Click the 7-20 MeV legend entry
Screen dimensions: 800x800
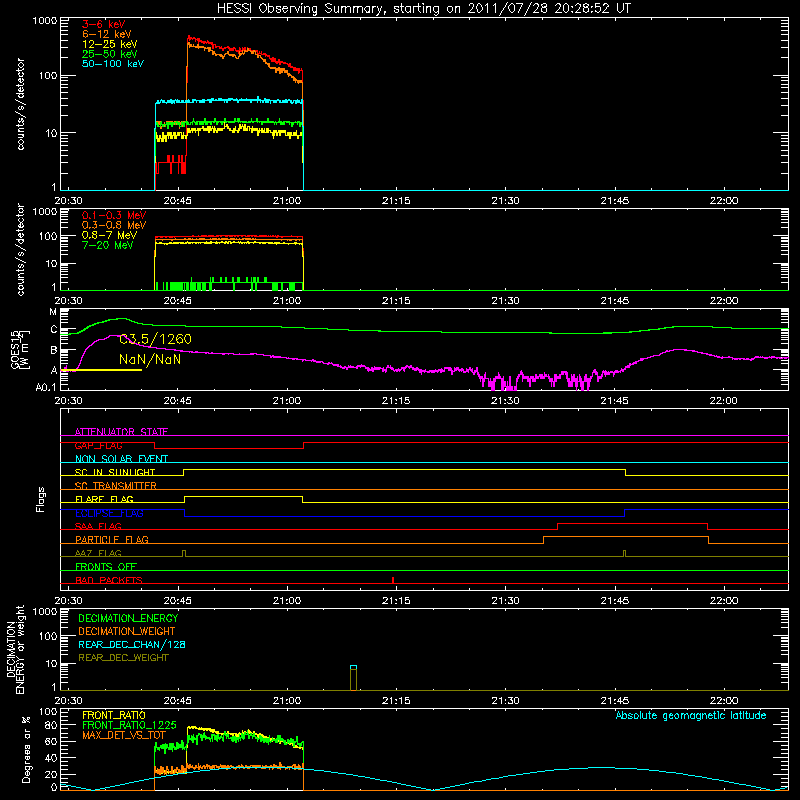coord(107,245)
